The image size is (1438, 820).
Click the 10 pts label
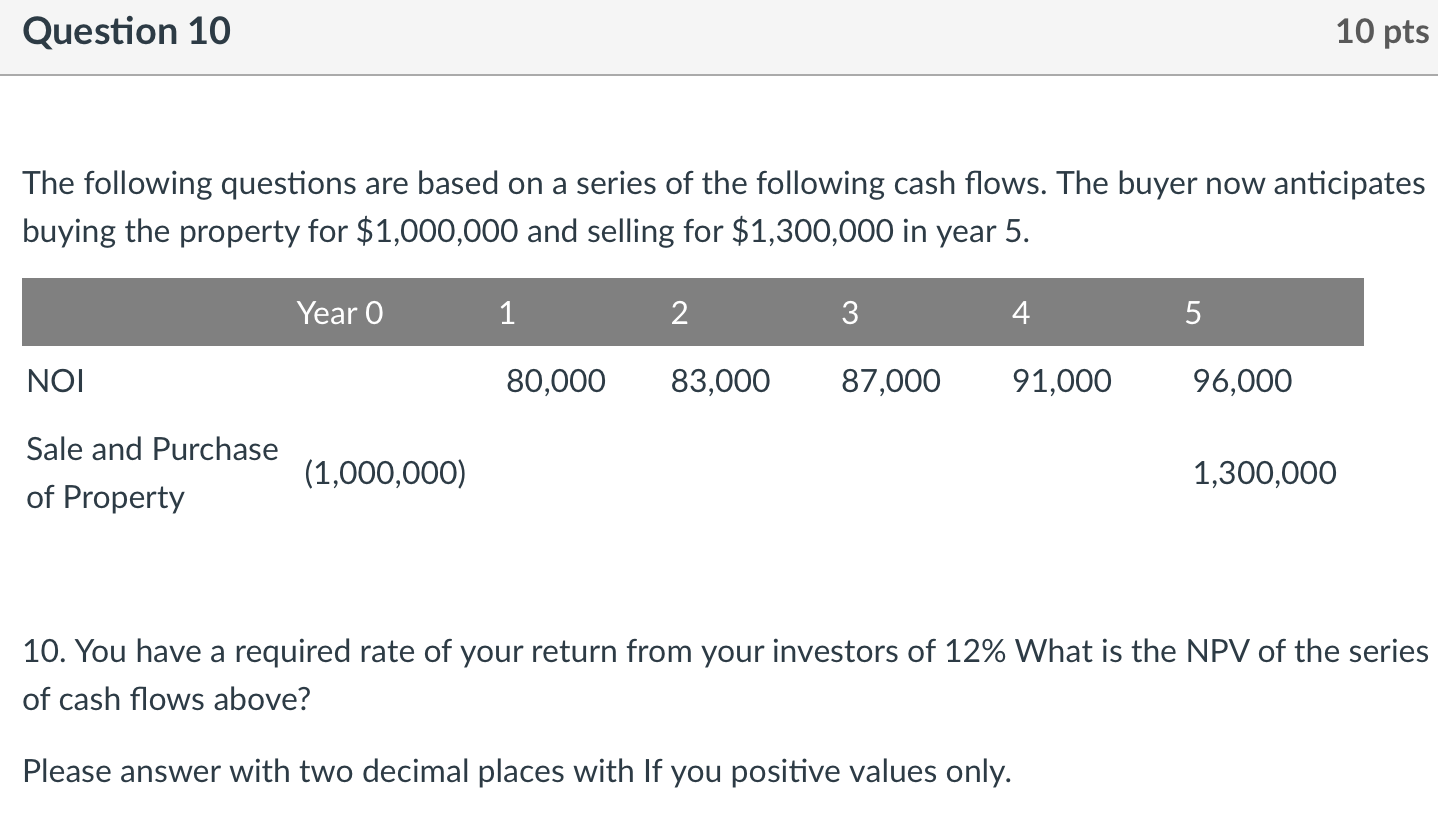(1382, 33)
